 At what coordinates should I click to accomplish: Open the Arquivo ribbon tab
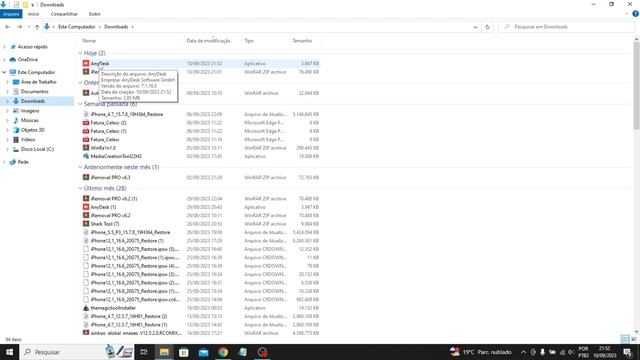(11, 14)
